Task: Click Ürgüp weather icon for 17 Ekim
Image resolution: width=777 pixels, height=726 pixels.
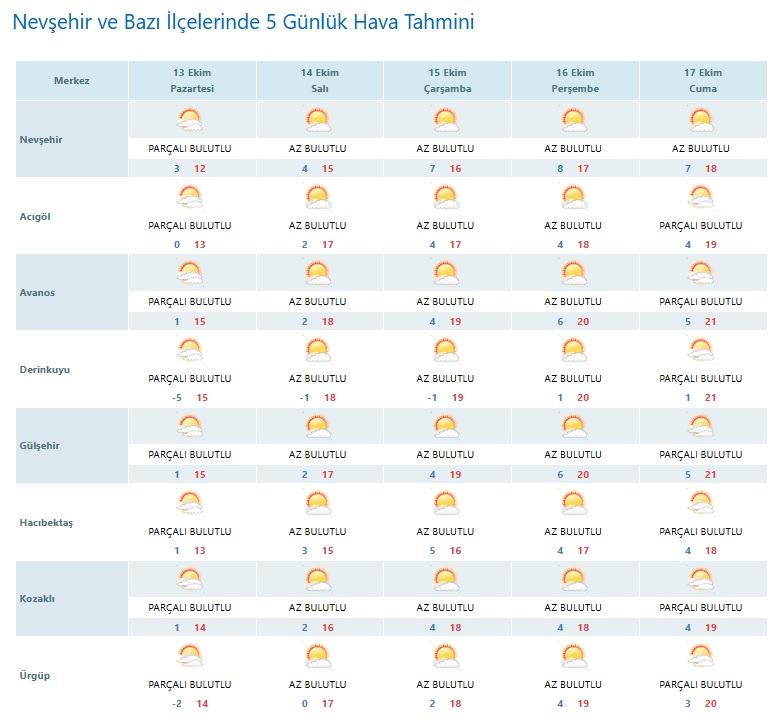Action: (703, 657)
